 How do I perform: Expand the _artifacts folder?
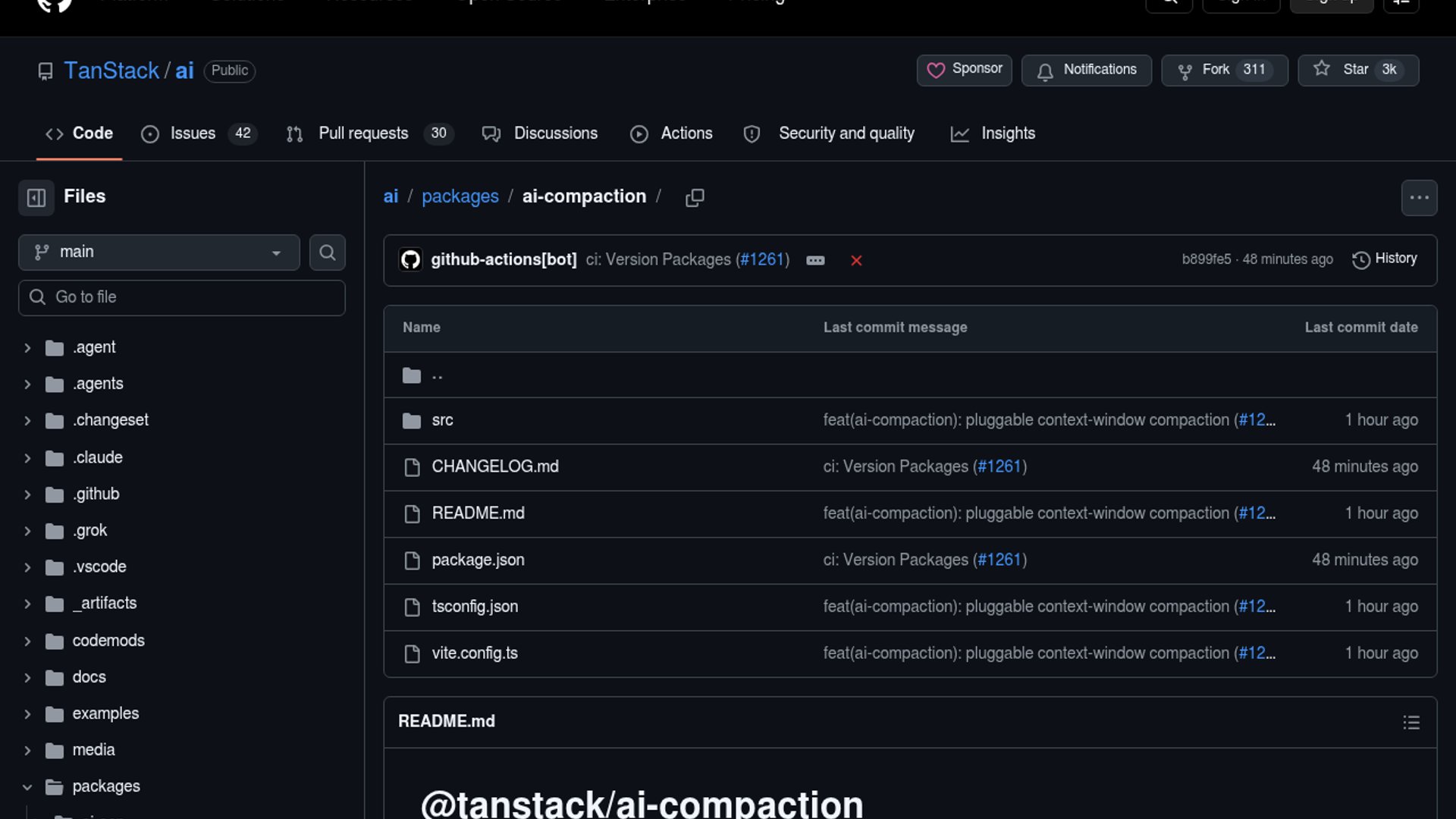click(x=27, y=604)
